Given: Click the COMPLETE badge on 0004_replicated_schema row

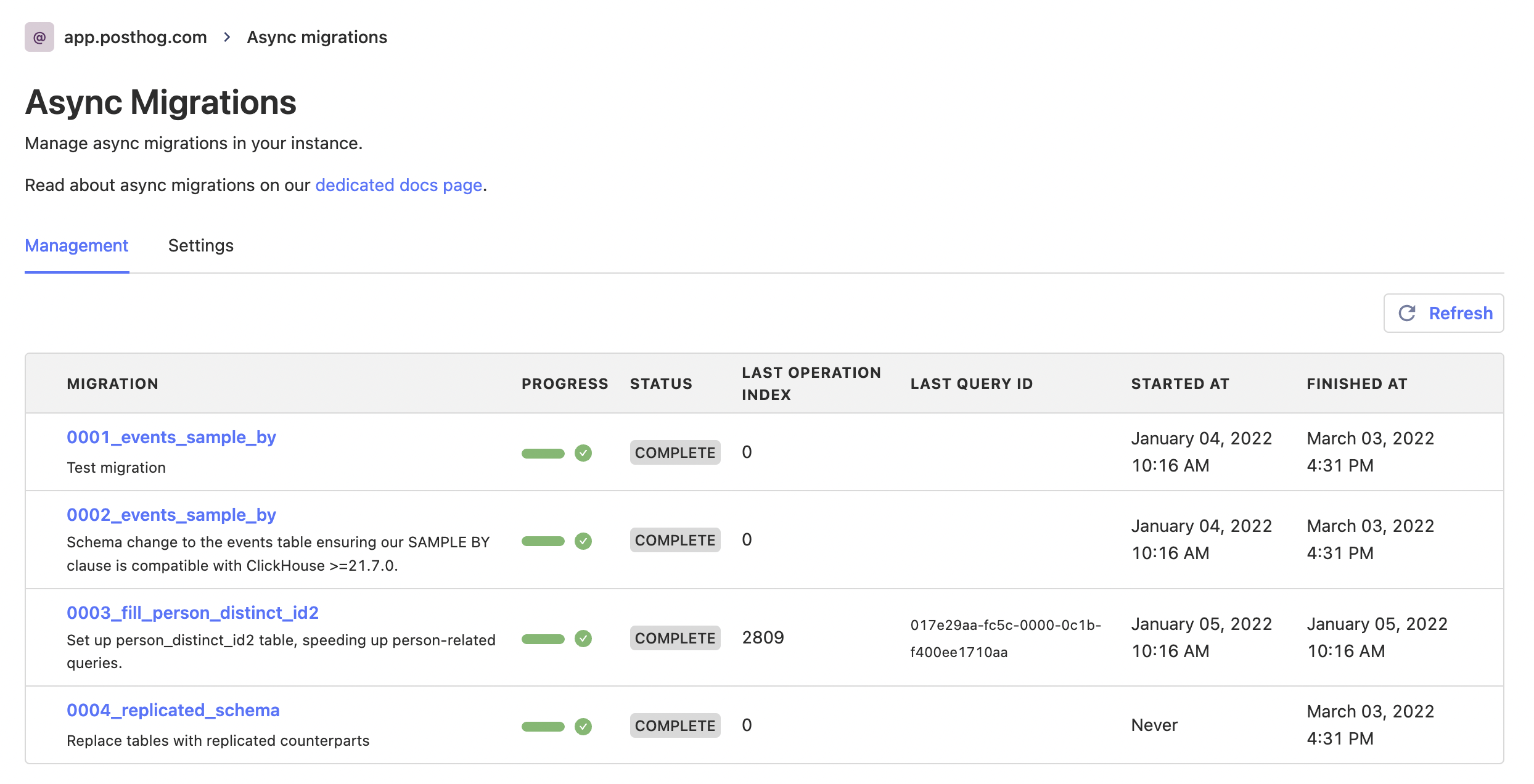Looking at the screenshot, I should 675,725.
